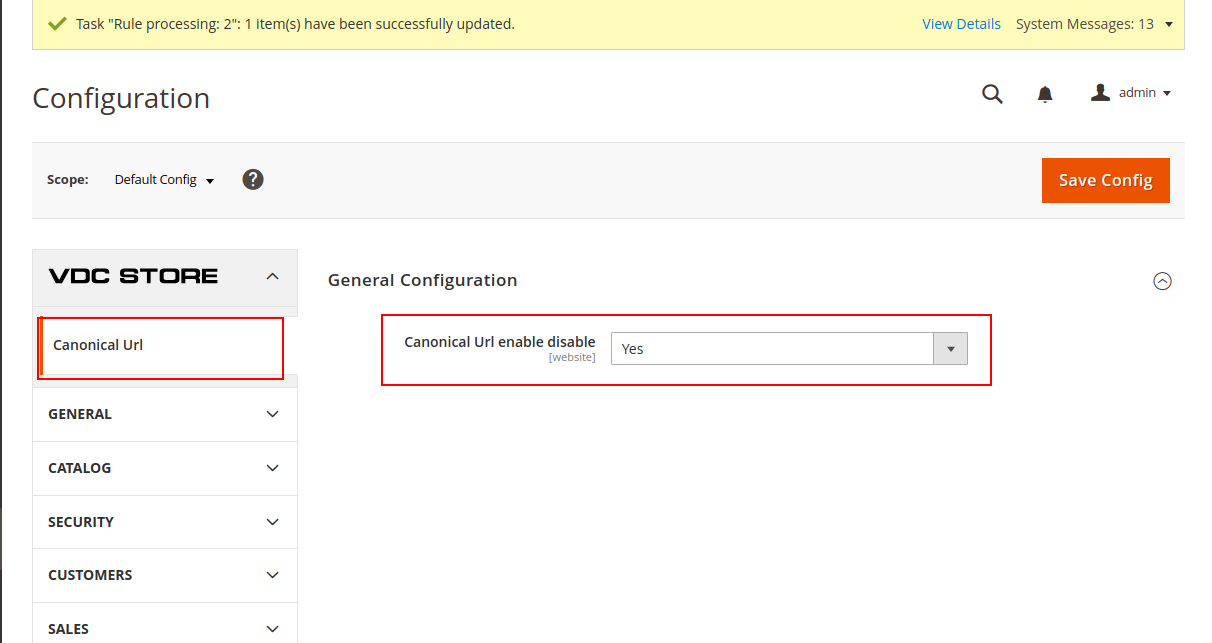This screenshot has height=643, width=1212.
Task: Click the General Configuration heading
Action: click(422, 281)
